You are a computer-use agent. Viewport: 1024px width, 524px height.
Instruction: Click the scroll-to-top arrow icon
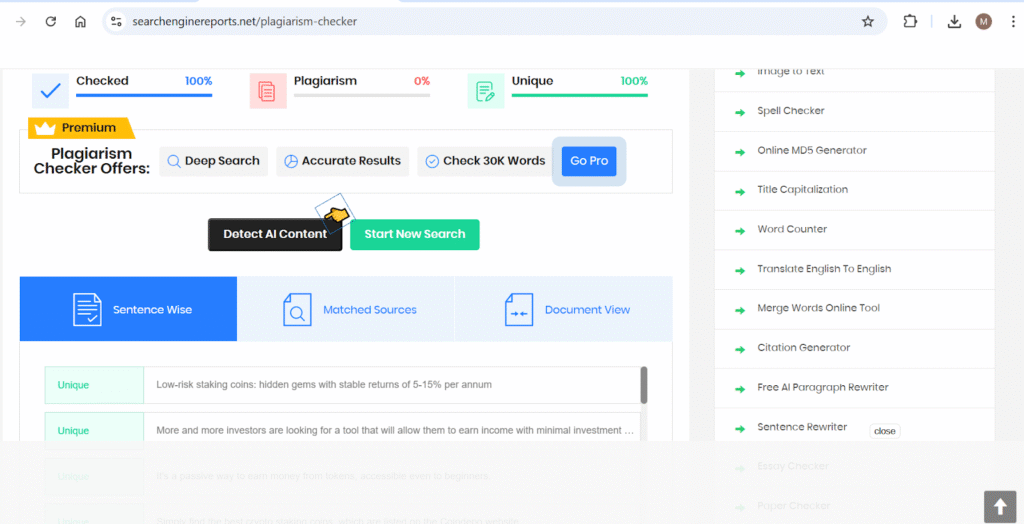tap(999, 506)
